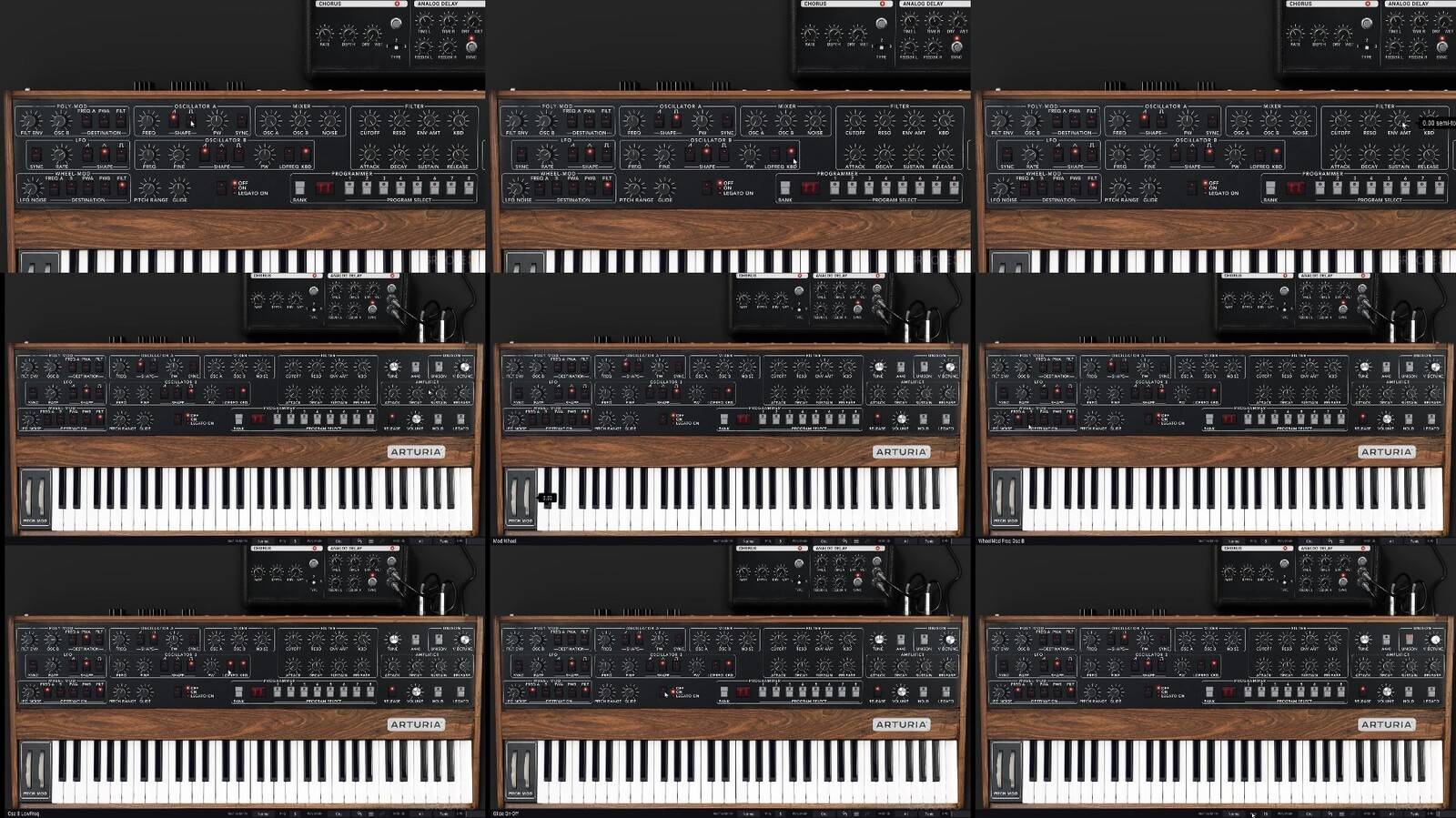Click the glide mode switch in top-left frame
The image size is (1456, 818).
click(x=221, y=187)
